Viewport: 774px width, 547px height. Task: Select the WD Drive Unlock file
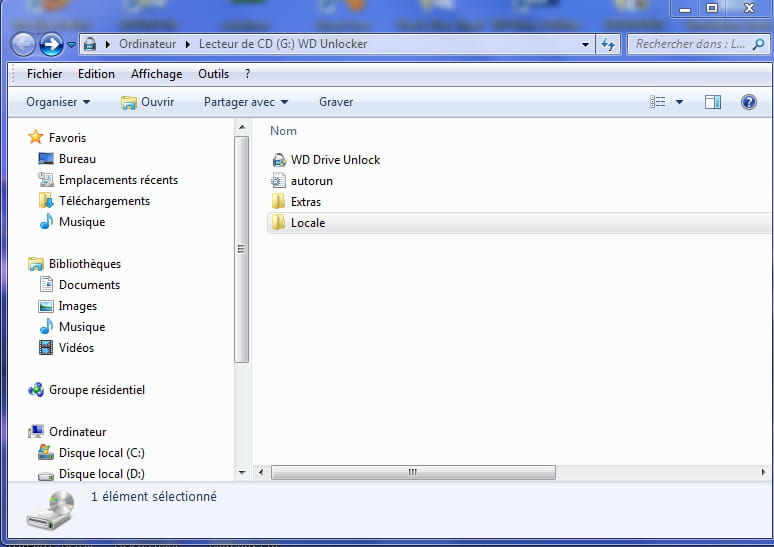(x=326, y=160)
